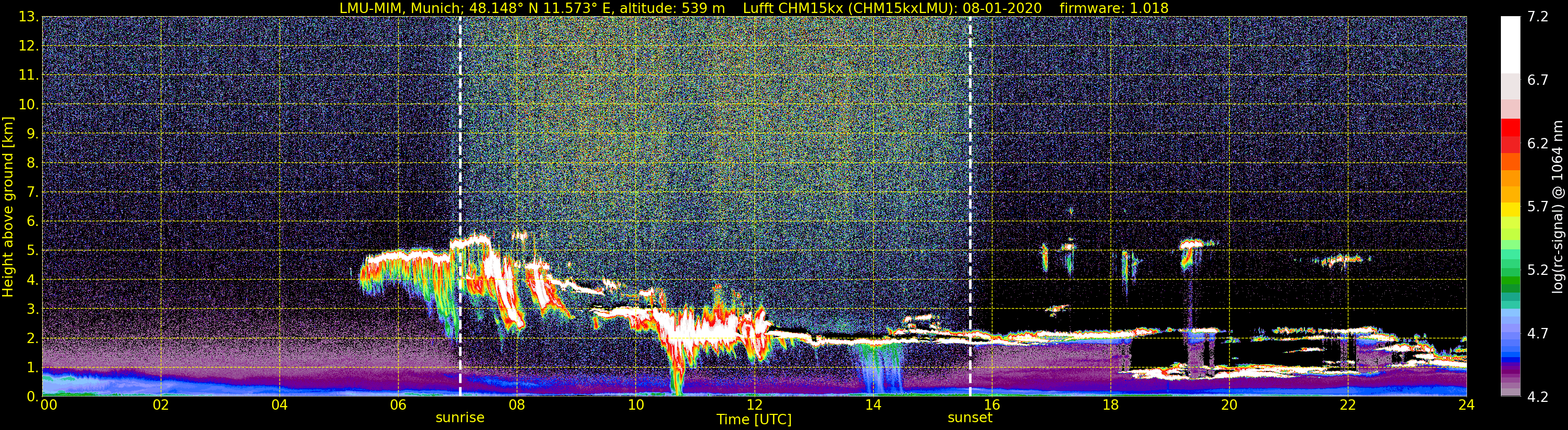Click the 'log(rc-signal) @ 1064 nm' colorbar label
Image resolution: width=1568 pixels, height=430 pixels.
(x=1557, y=207)
